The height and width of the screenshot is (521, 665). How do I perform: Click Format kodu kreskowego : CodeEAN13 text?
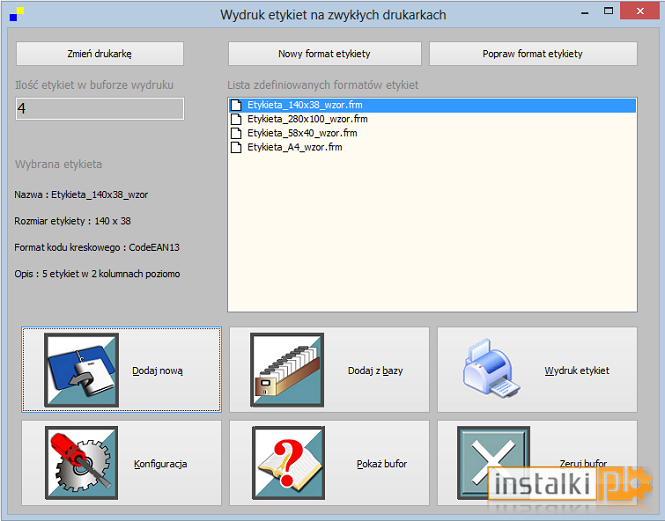pyautogui.click(x=97, y=247)
